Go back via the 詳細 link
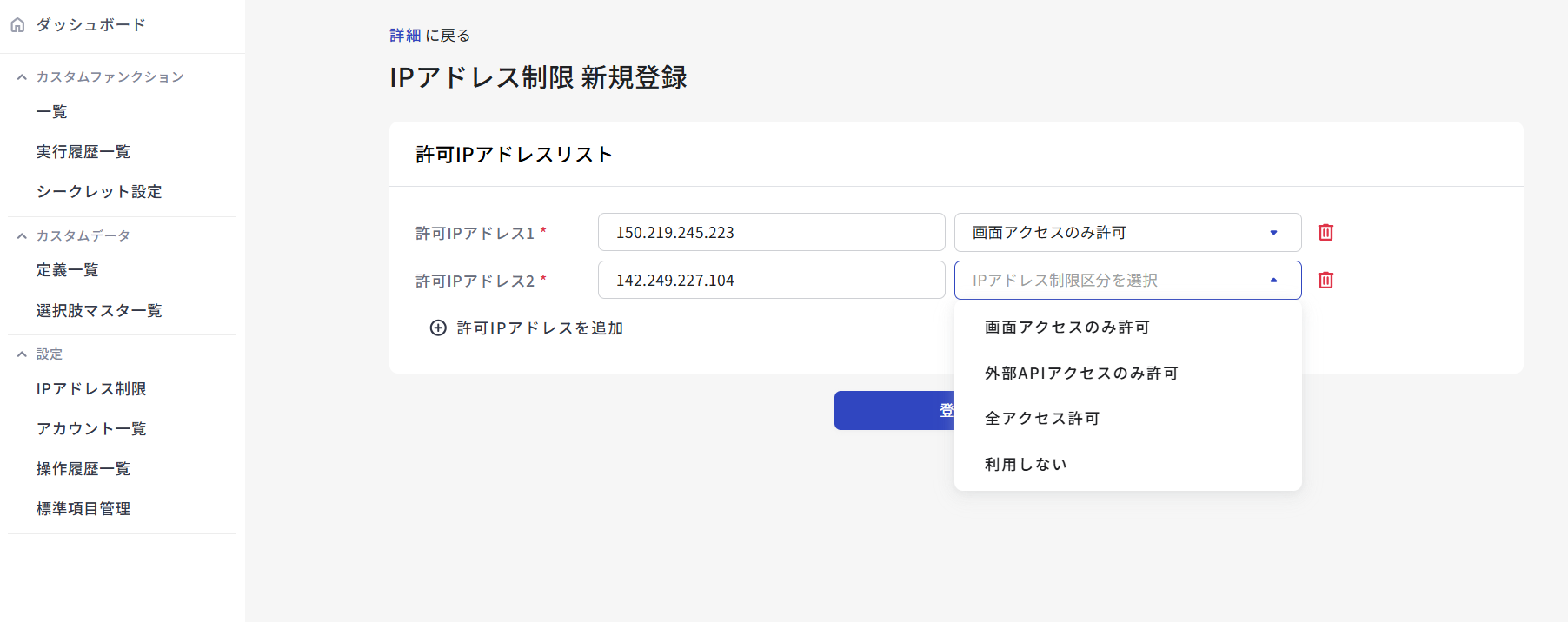 [x=404, y=36]
